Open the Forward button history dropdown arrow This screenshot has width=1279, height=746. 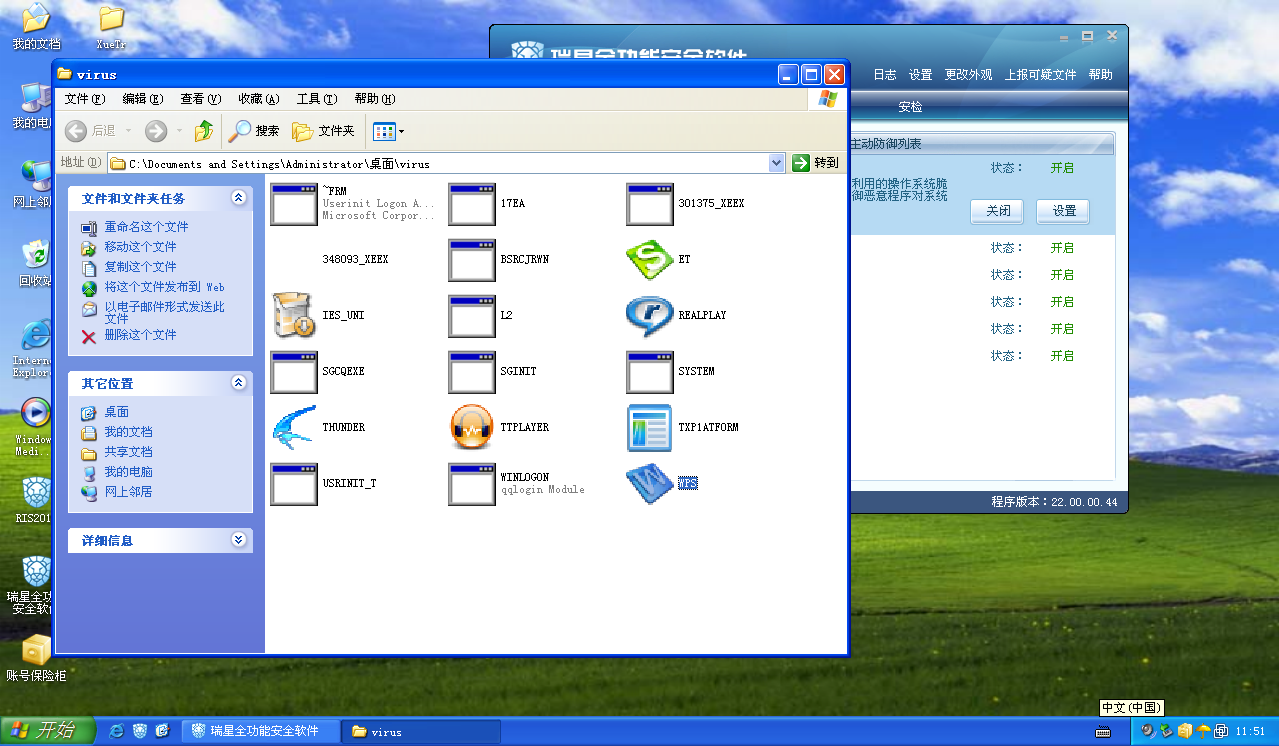(x=179, y=131)
